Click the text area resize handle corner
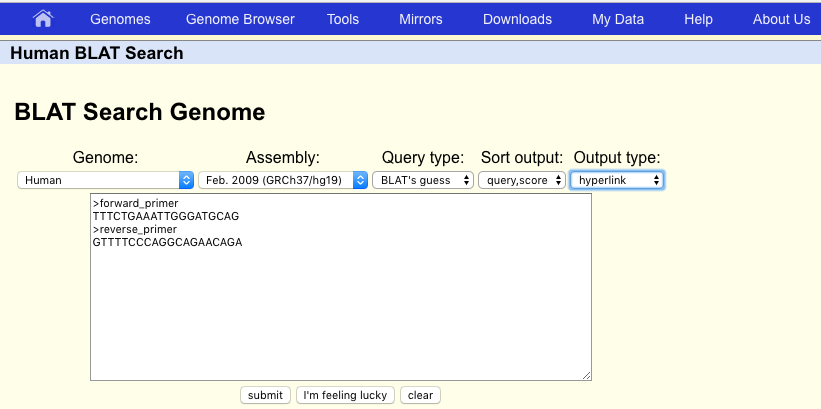The image size is (821, 409). coord(586,375)
